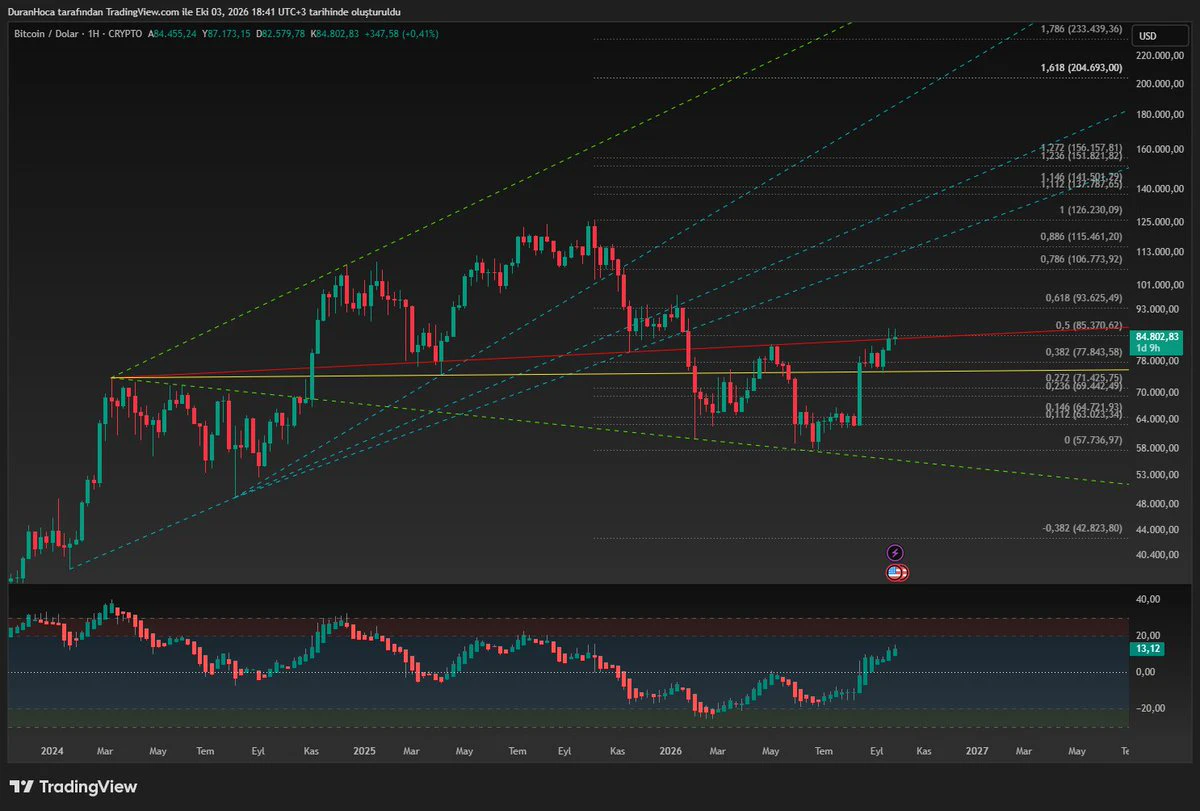The height and width of the screenshot is (811, 1200).
Task: Click the 200.000,00 price axis label
Action: click(x=1159, y=84)
